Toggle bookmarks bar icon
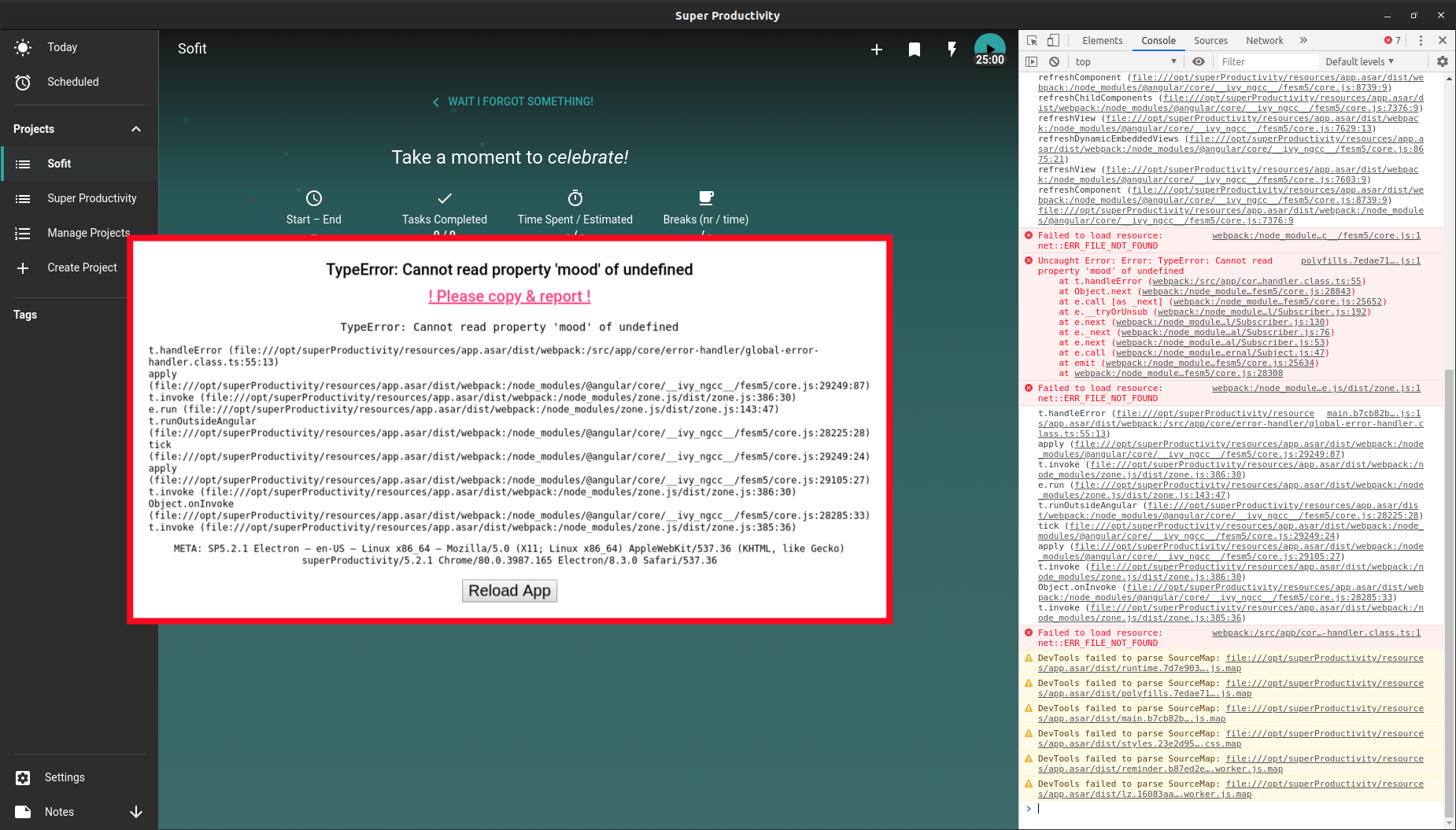Screen dimensions: 1456x830 point(915,50)
